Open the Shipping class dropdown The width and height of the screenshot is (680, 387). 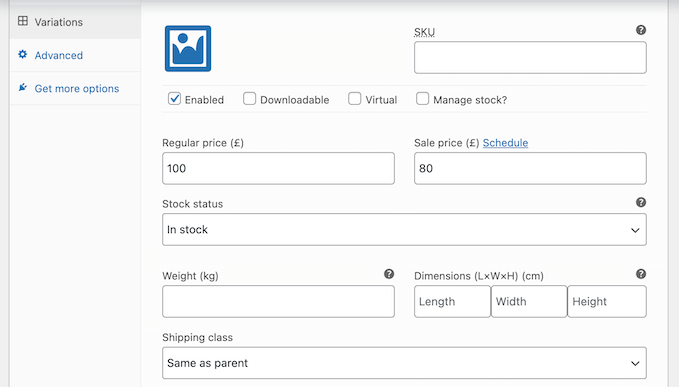click(404, 363)
